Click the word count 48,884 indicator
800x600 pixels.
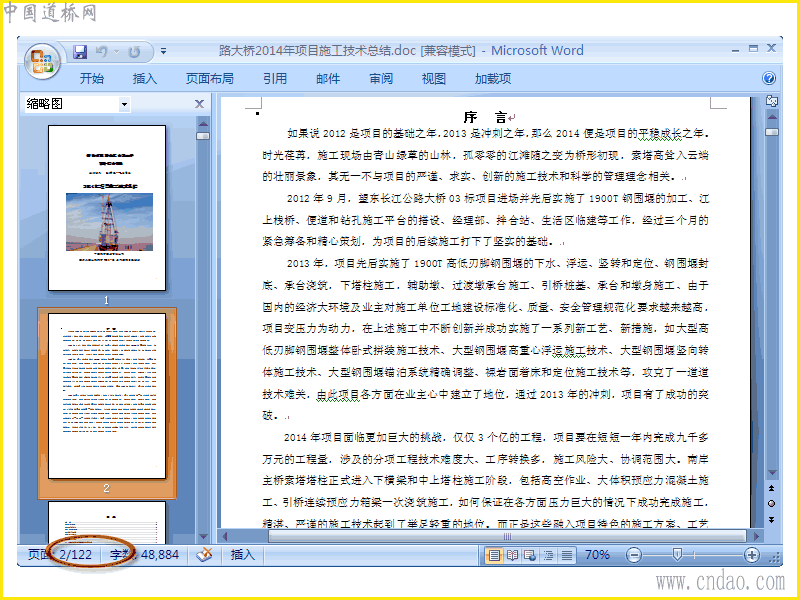pos(145,555)
